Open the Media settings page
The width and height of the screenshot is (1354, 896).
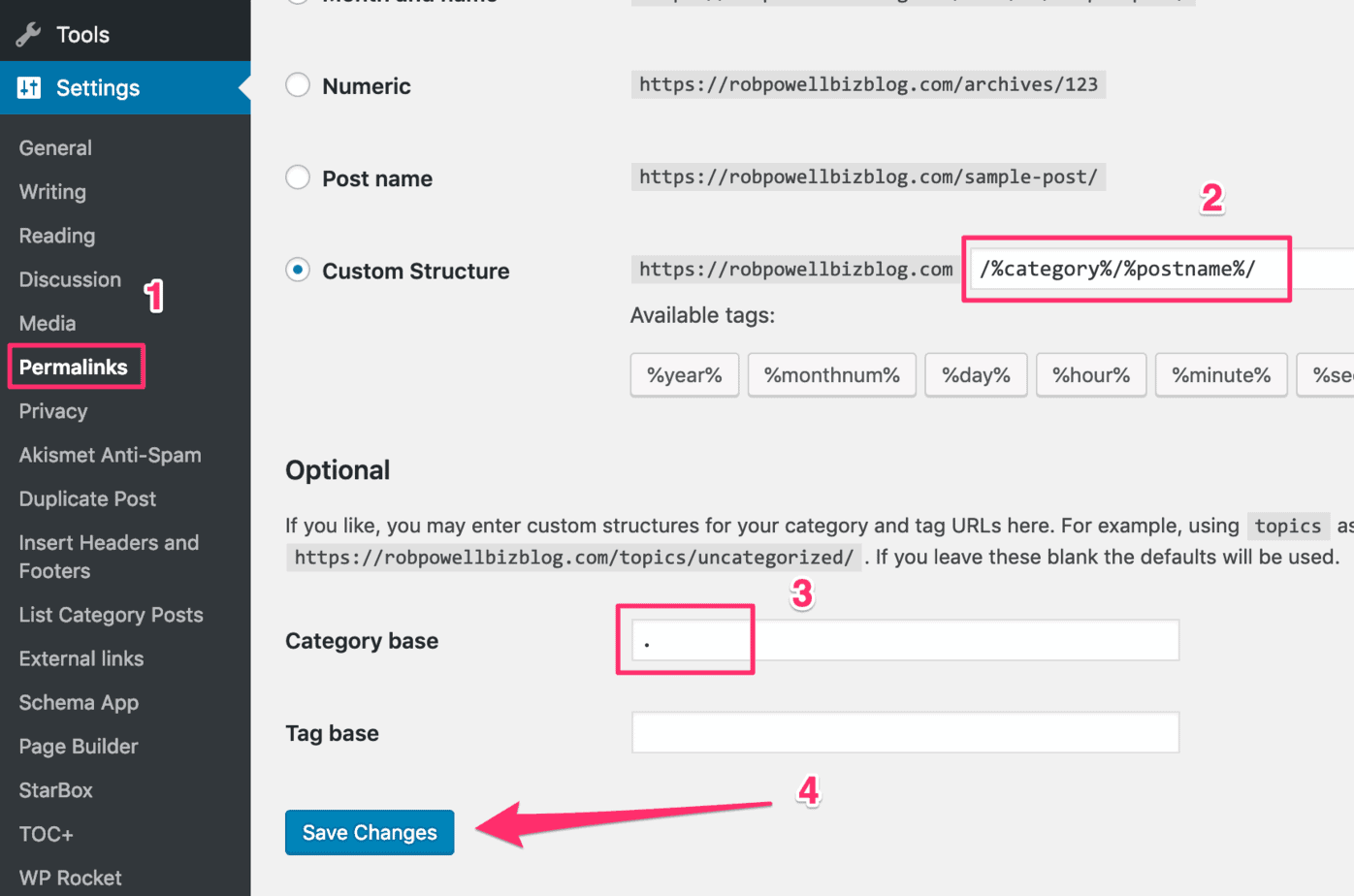pyautogui.click(x=47, y=323)
